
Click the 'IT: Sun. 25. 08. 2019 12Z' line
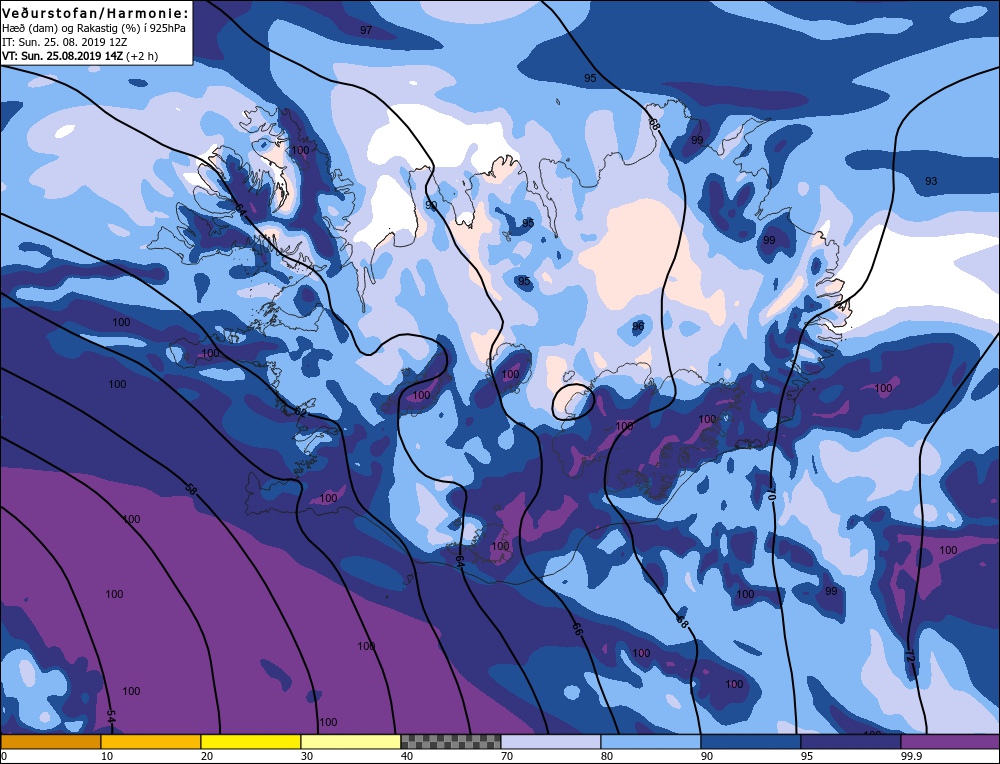[64, 42]
